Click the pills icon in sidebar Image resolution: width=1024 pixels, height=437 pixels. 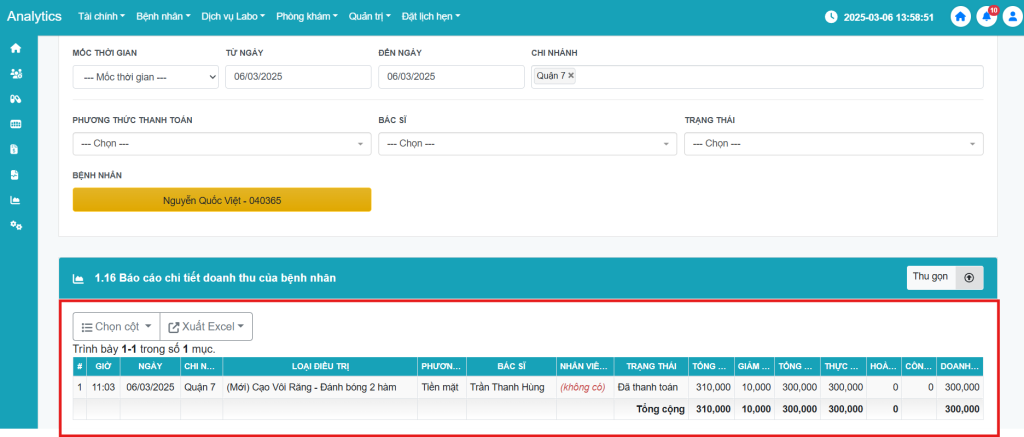(15, 98)
